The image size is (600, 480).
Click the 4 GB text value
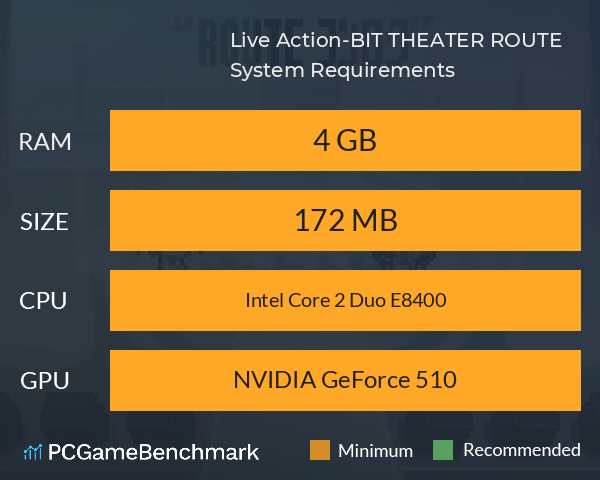click(345, 140)
